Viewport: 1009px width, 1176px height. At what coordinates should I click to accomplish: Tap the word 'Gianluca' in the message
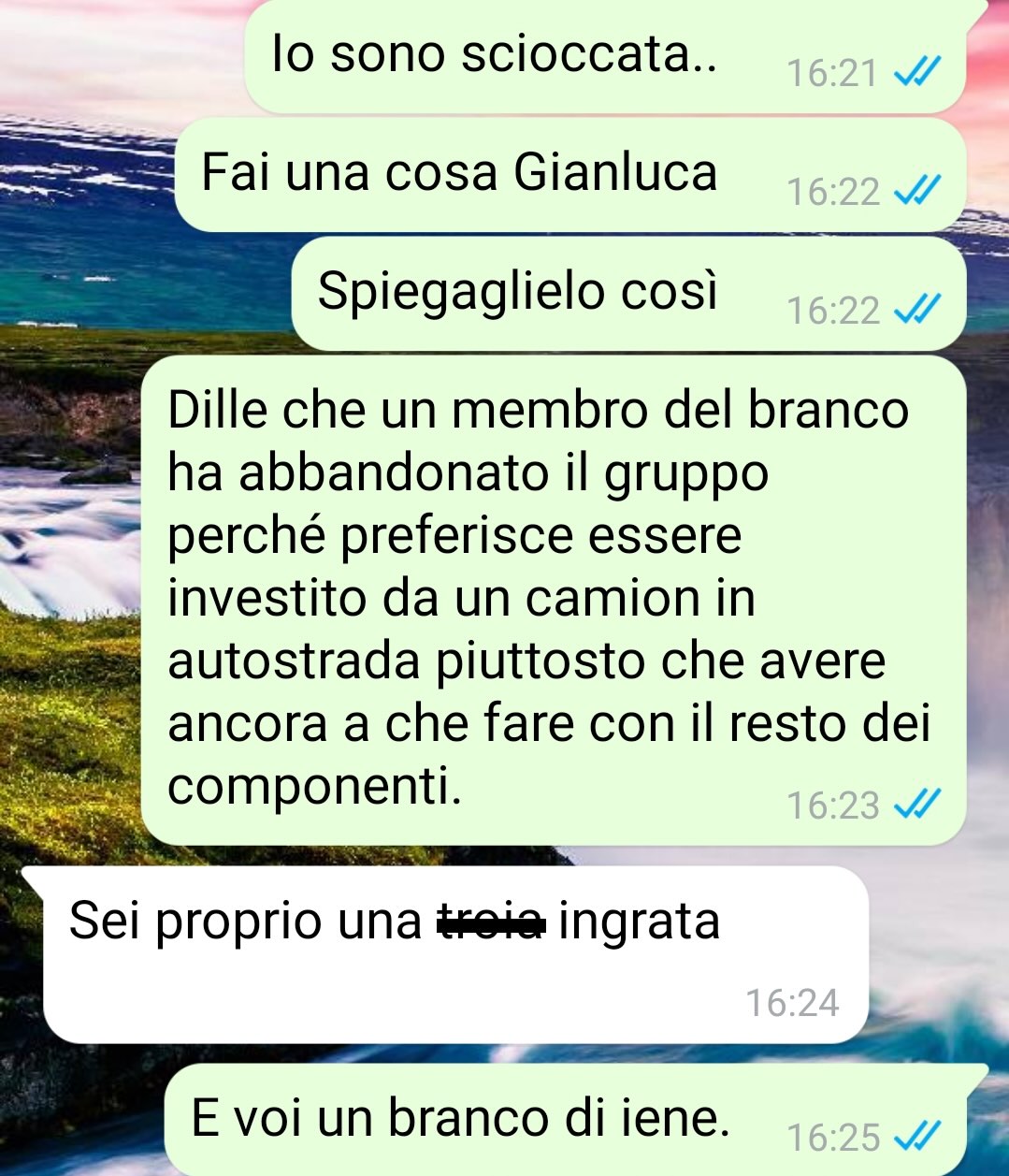tap(615, 173)
